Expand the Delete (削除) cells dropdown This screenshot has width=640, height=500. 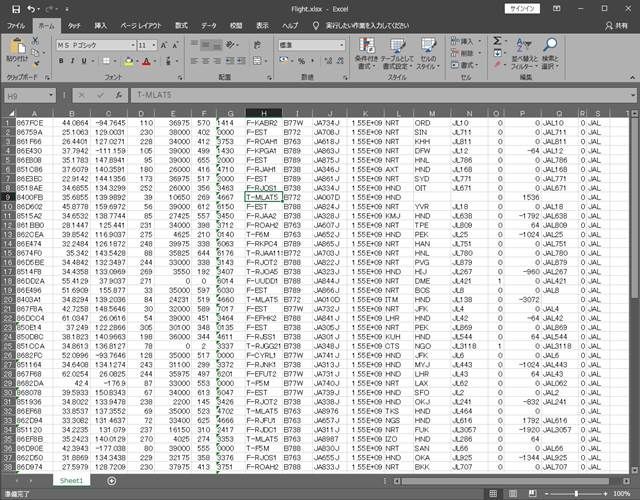(480, 53)
